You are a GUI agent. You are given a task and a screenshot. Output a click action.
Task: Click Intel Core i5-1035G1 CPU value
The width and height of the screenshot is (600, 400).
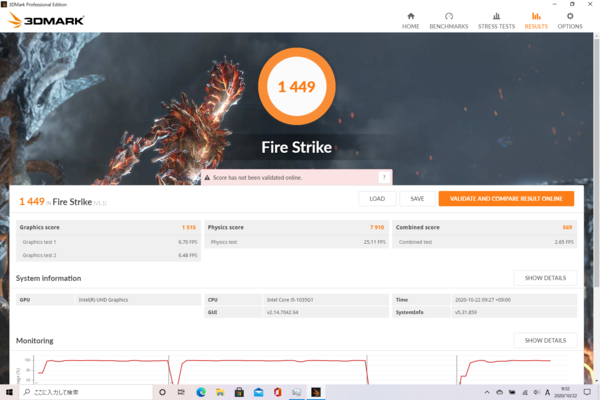290,300
